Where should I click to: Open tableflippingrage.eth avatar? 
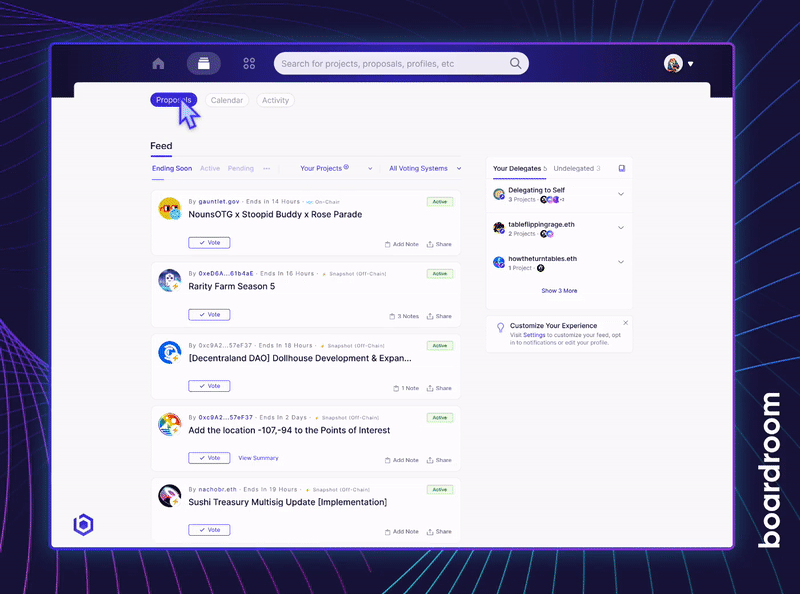[x=498, y=228]
